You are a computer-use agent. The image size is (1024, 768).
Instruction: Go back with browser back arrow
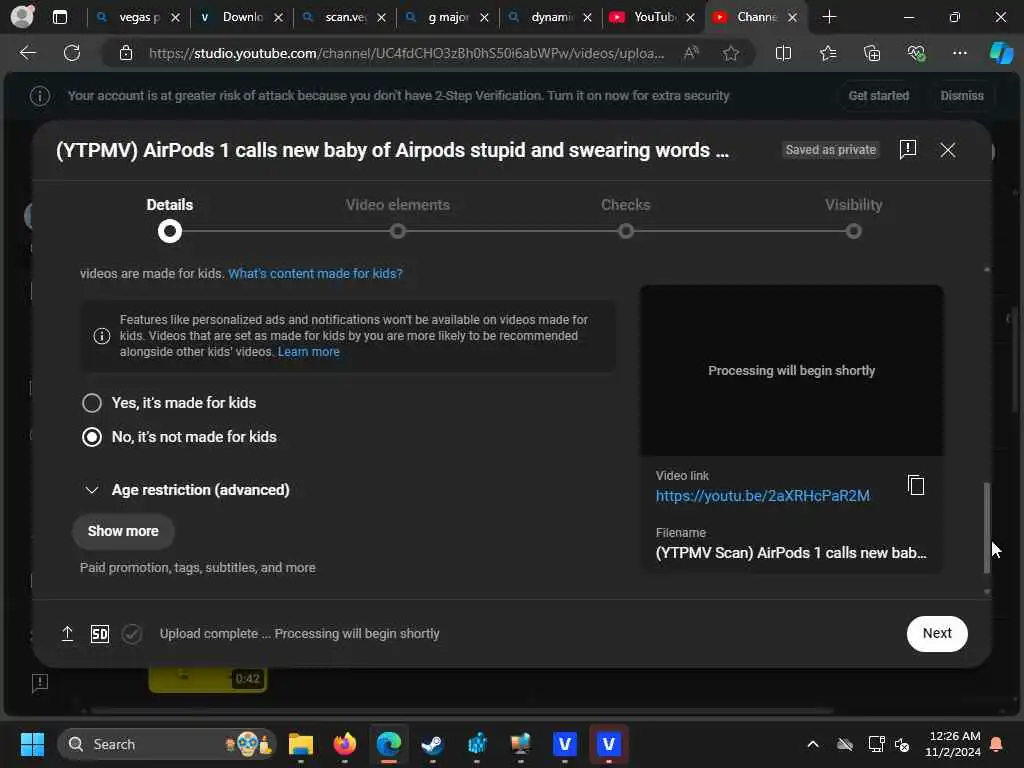pyautogui.click(x=28, y=53)
